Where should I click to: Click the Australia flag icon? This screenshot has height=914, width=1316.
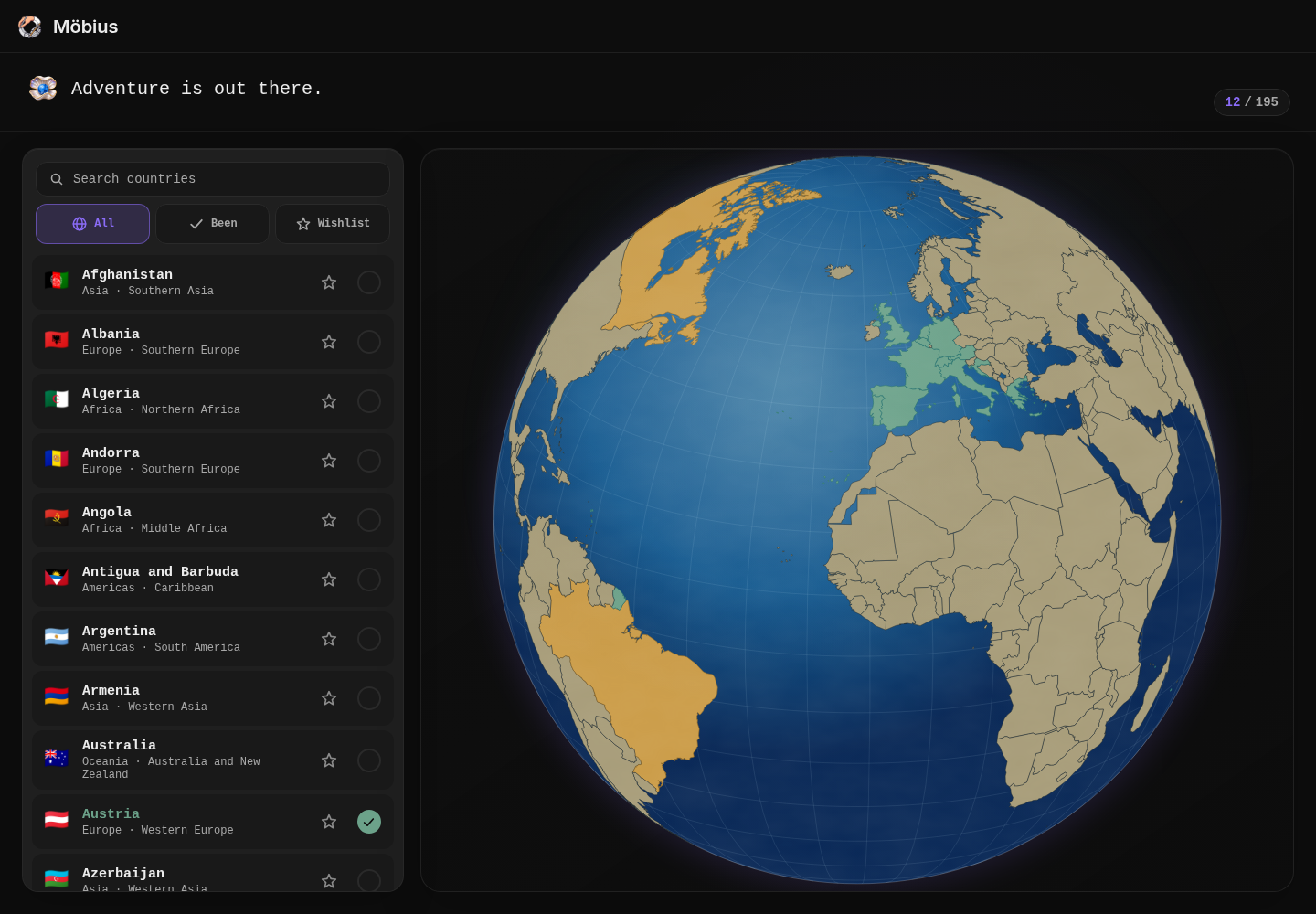point(57,759)
